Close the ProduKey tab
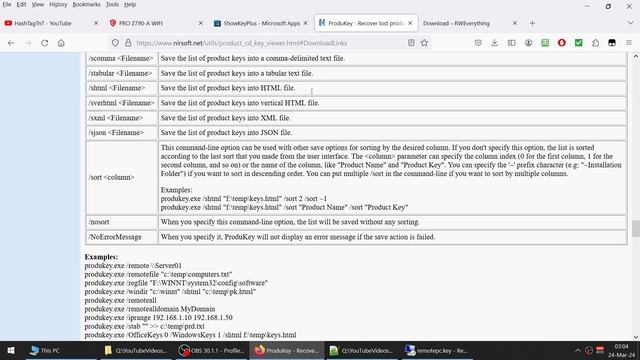 [410, 23]
